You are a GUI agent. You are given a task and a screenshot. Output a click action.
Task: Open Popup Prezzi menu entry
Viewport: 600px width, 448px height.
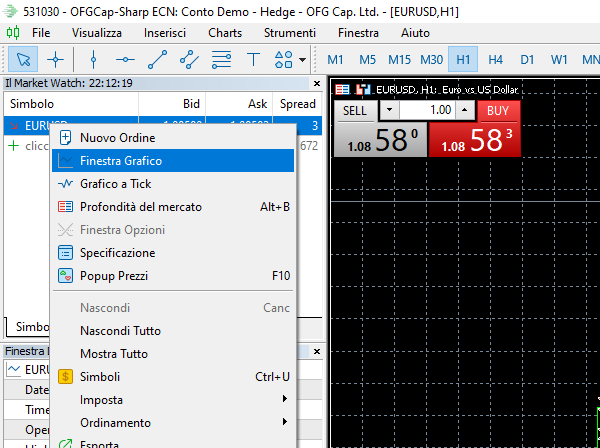point(173,275)
